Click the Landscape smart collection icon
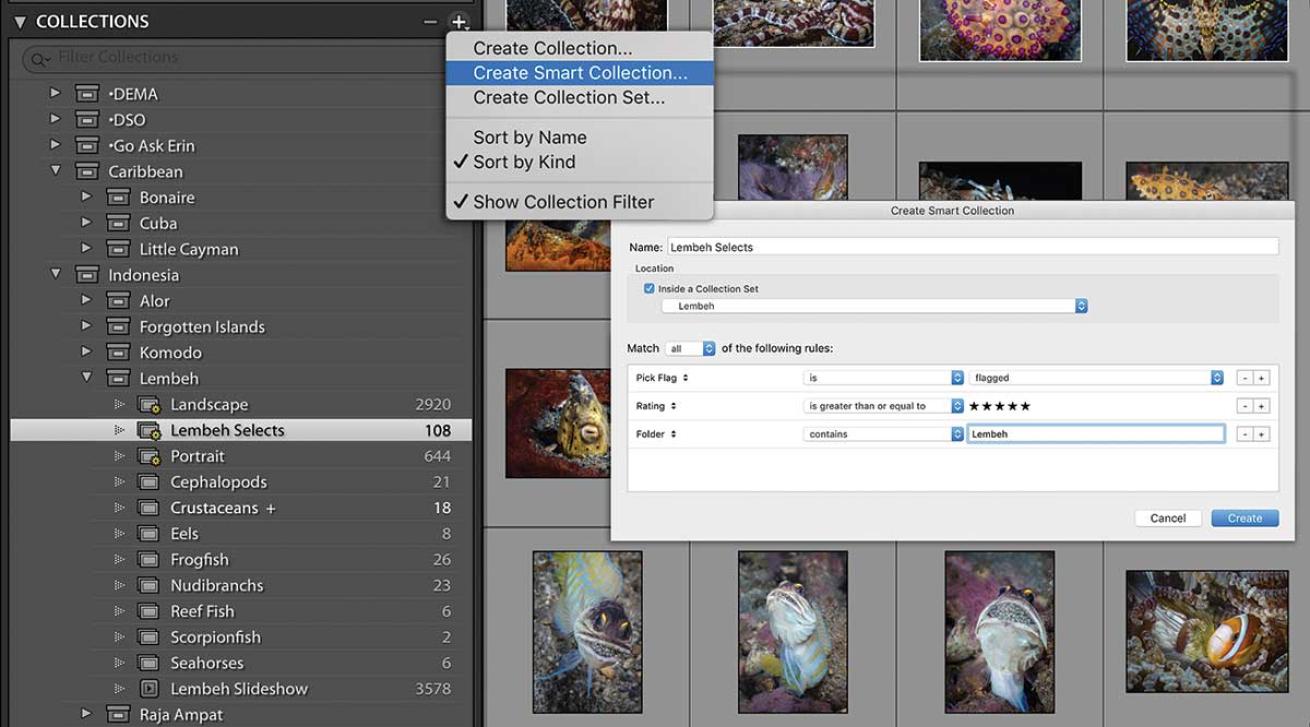The image size is (1310, 727). (149, 405)
